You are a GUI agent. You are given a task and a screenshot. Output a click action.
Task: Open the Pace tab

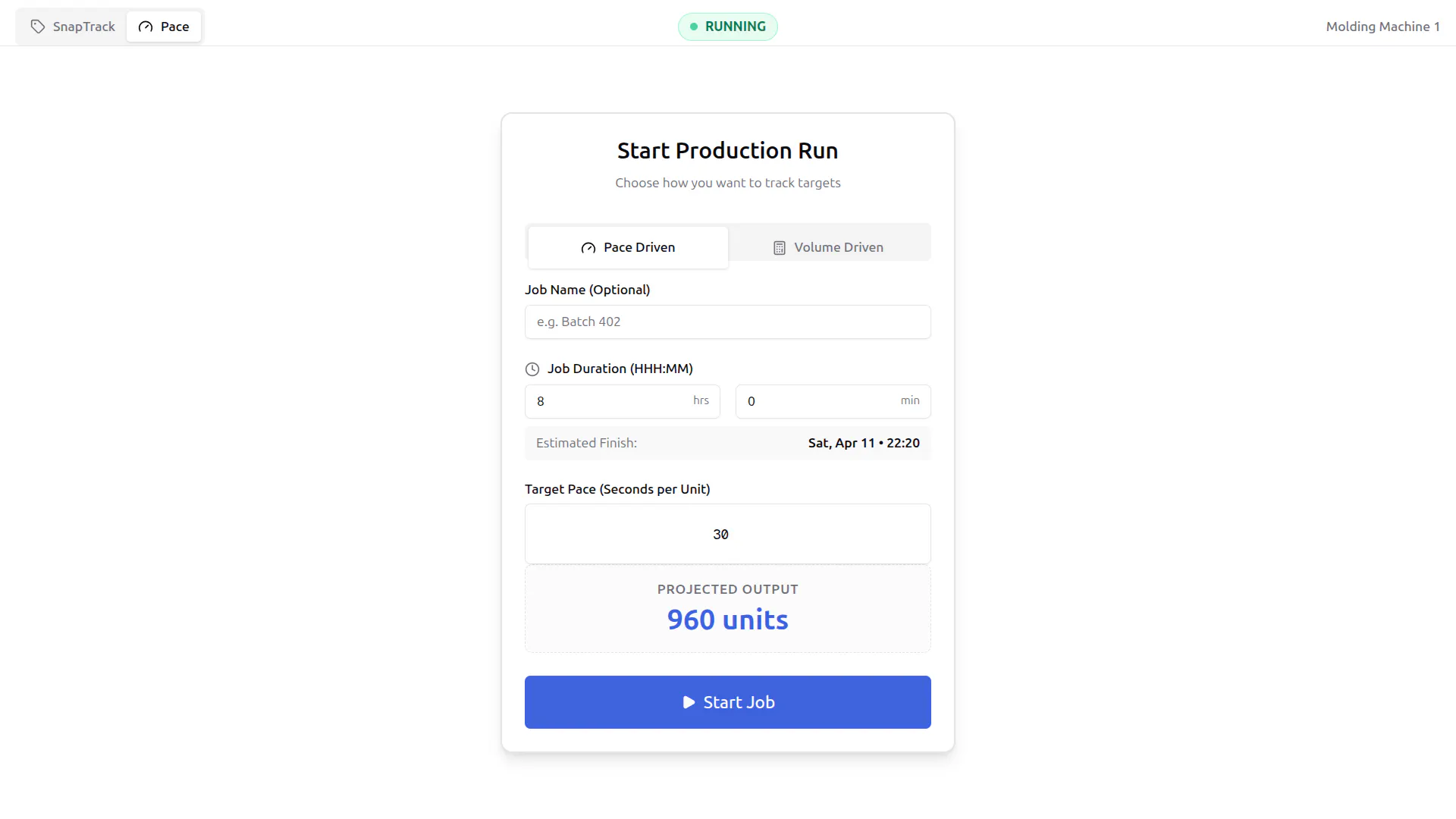coord(164,27)
